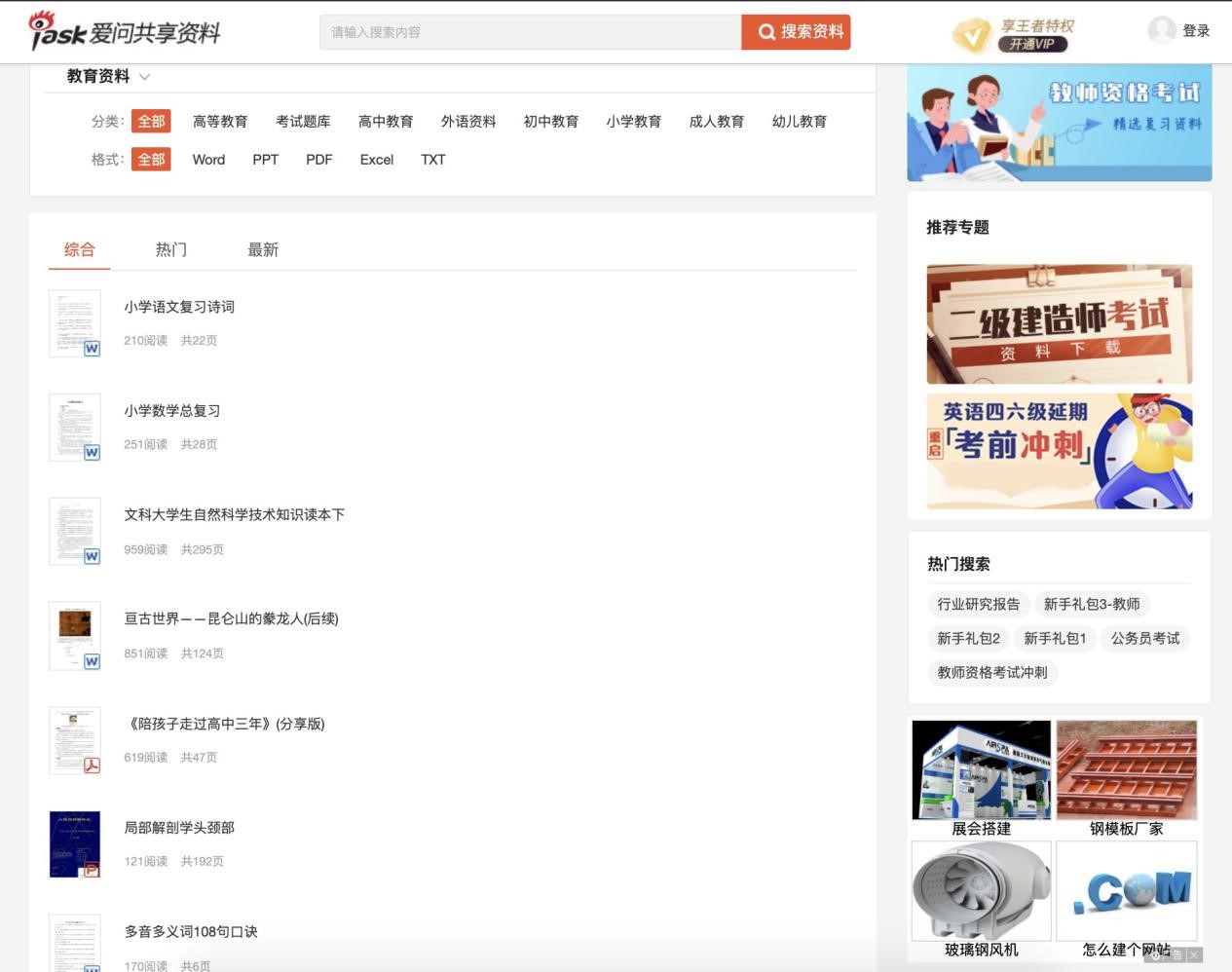
Task: Select category filter 幼儿教育
Action: [800, 122]
